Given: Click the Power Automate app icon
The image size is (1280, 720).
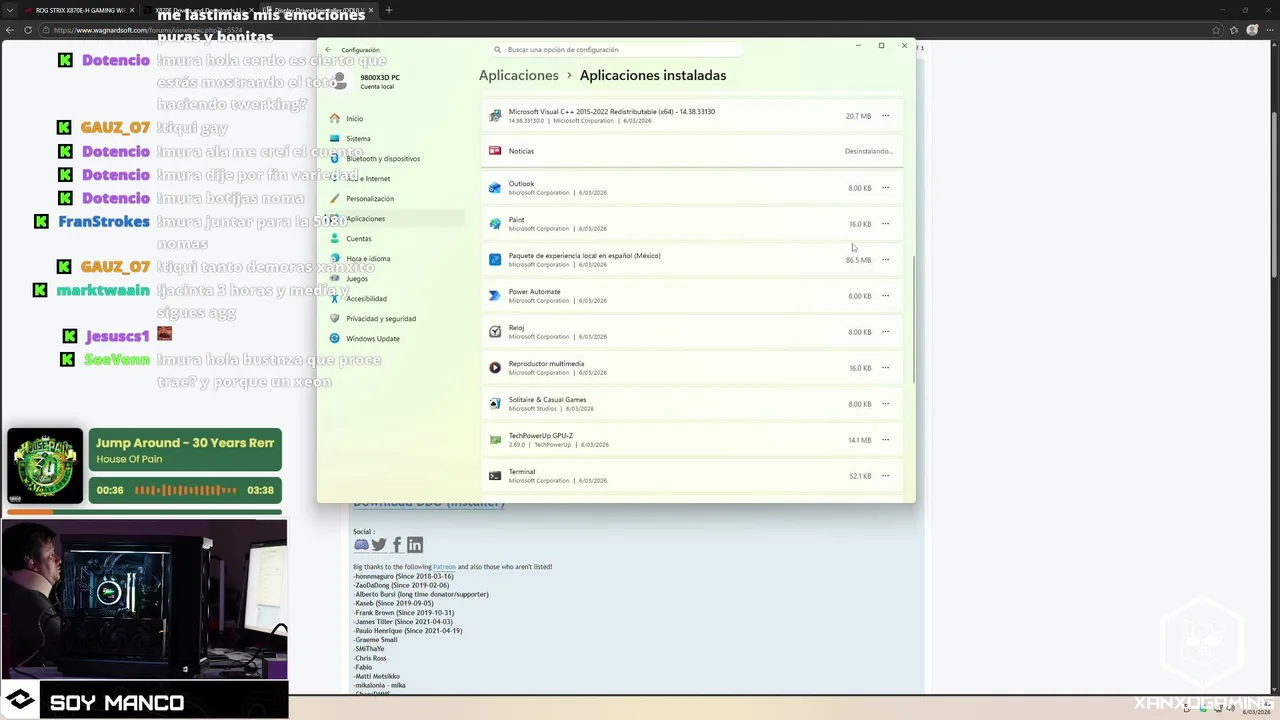Looking at the screenshot, I should (495, 296).
